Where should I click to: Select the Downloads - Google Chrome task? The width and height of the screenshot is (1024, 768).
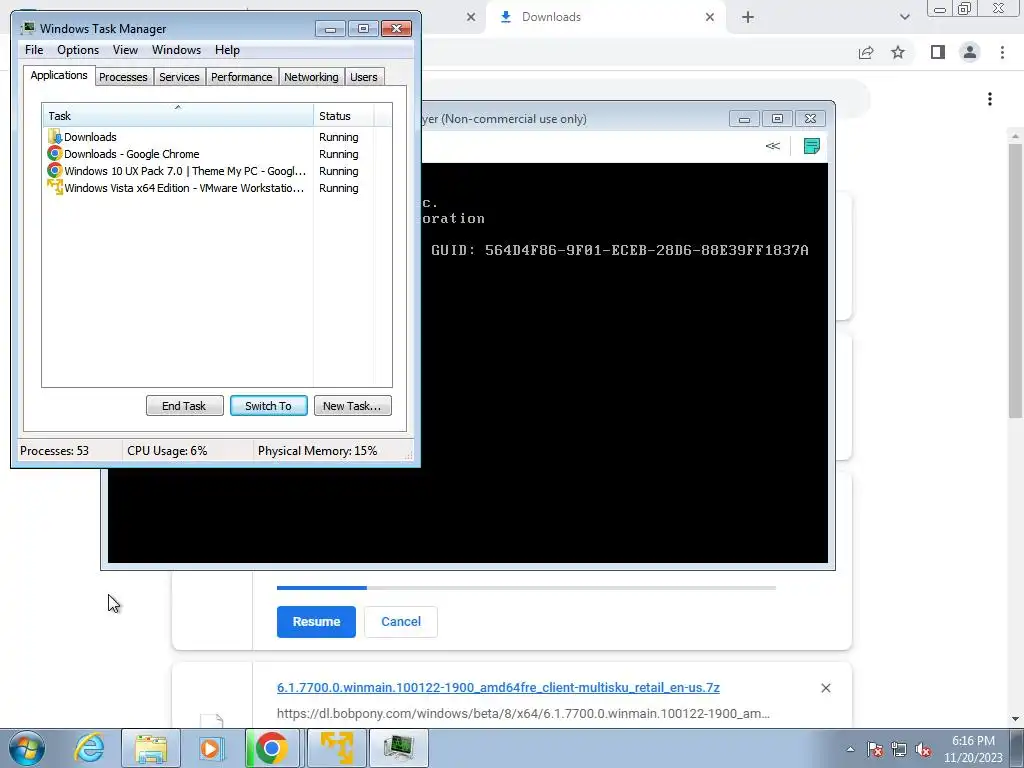(217, 154)
